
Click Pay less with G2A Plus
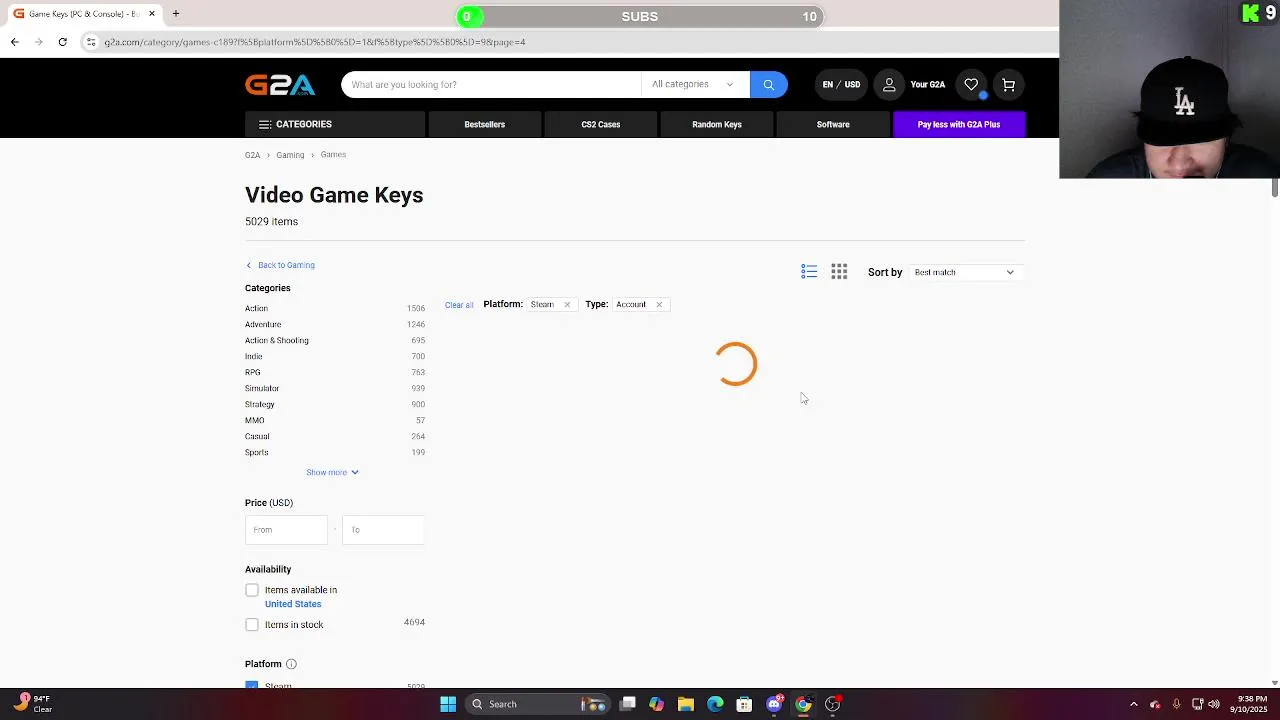[x=959, y=125]
